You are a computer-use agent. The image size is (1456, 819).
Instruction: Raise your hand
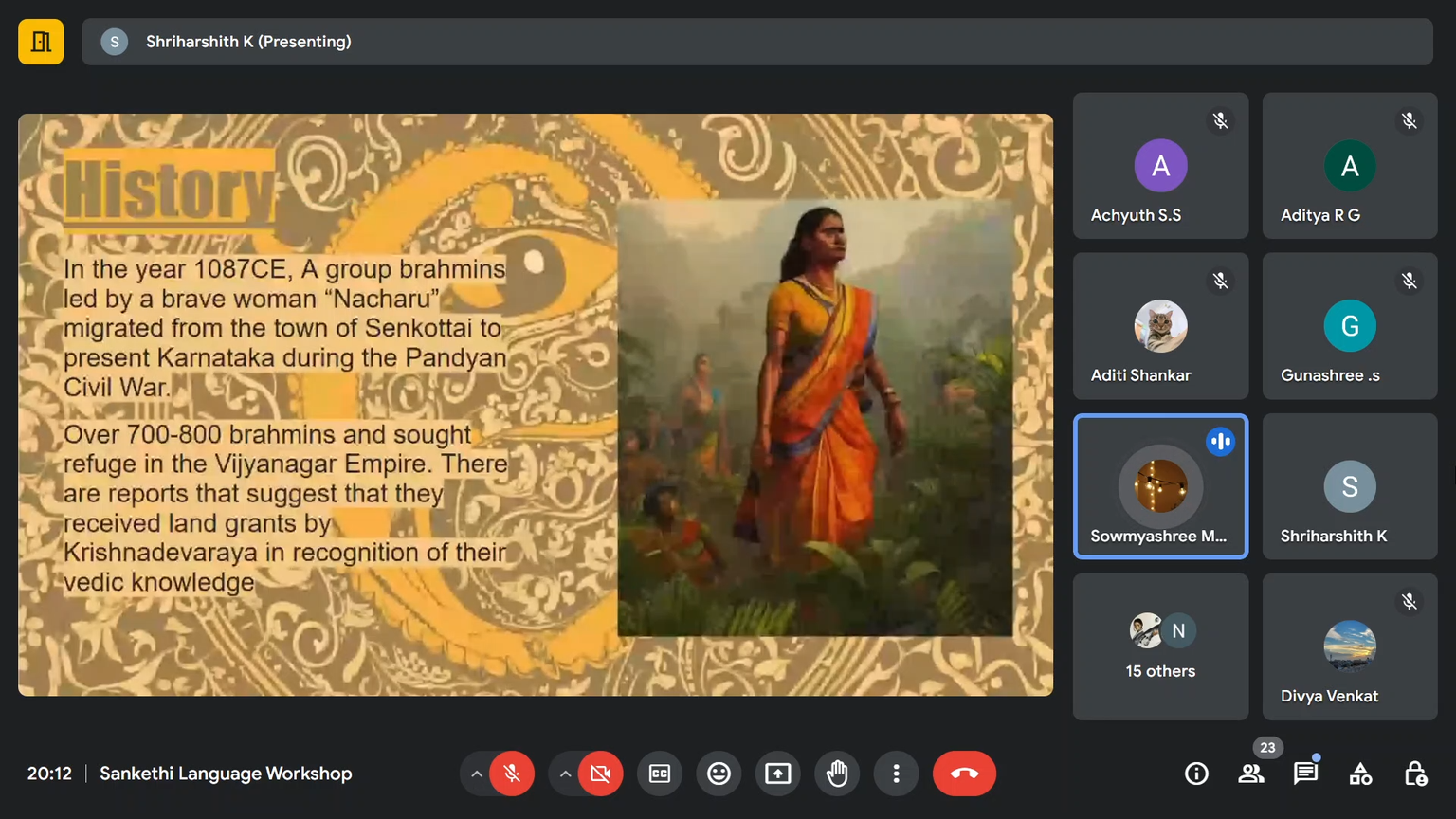pyautogui.click(x=837, y=773)
